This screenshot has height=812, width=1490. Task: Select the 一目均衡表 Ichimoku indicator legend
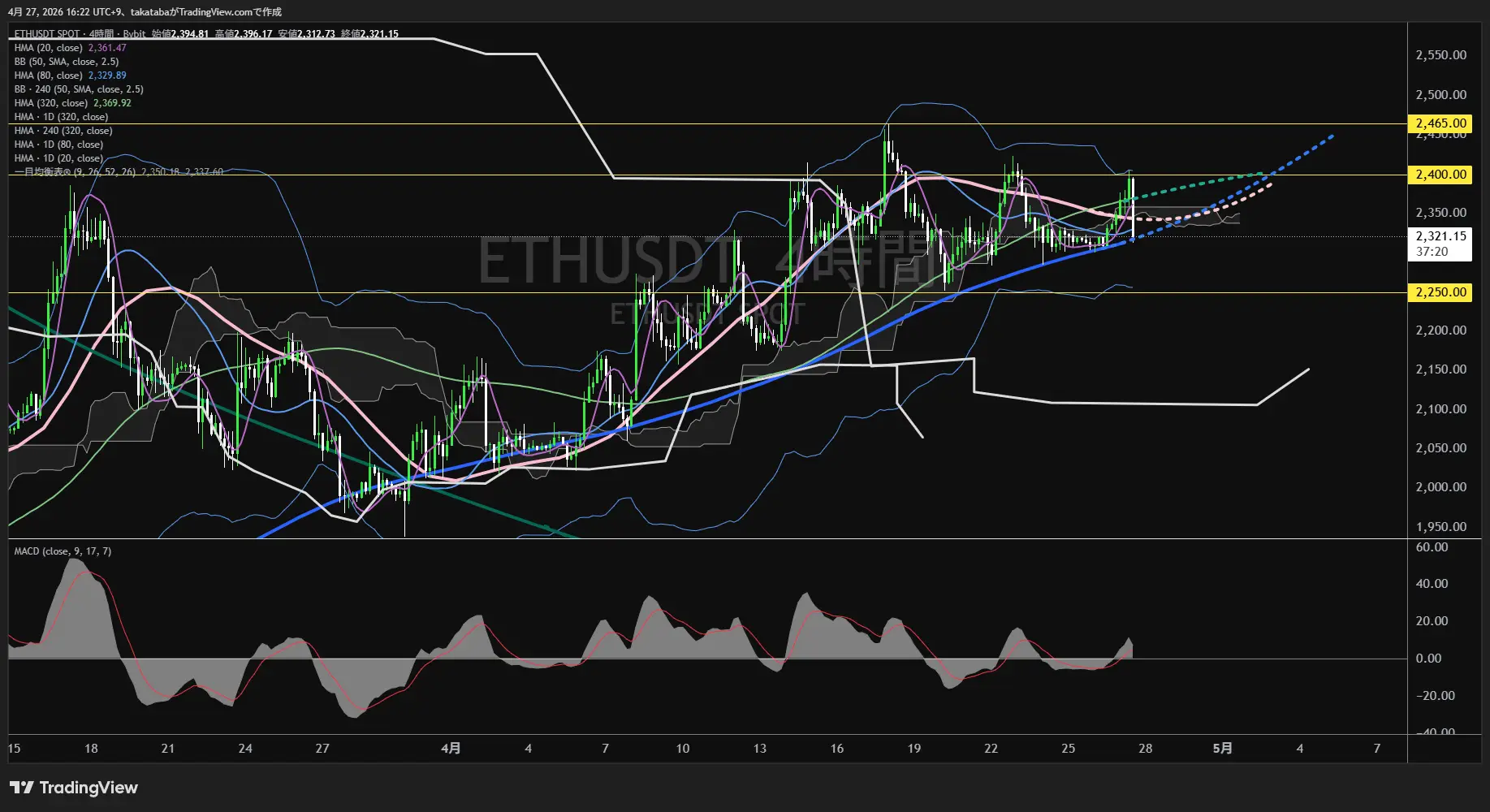pos(119,172)
